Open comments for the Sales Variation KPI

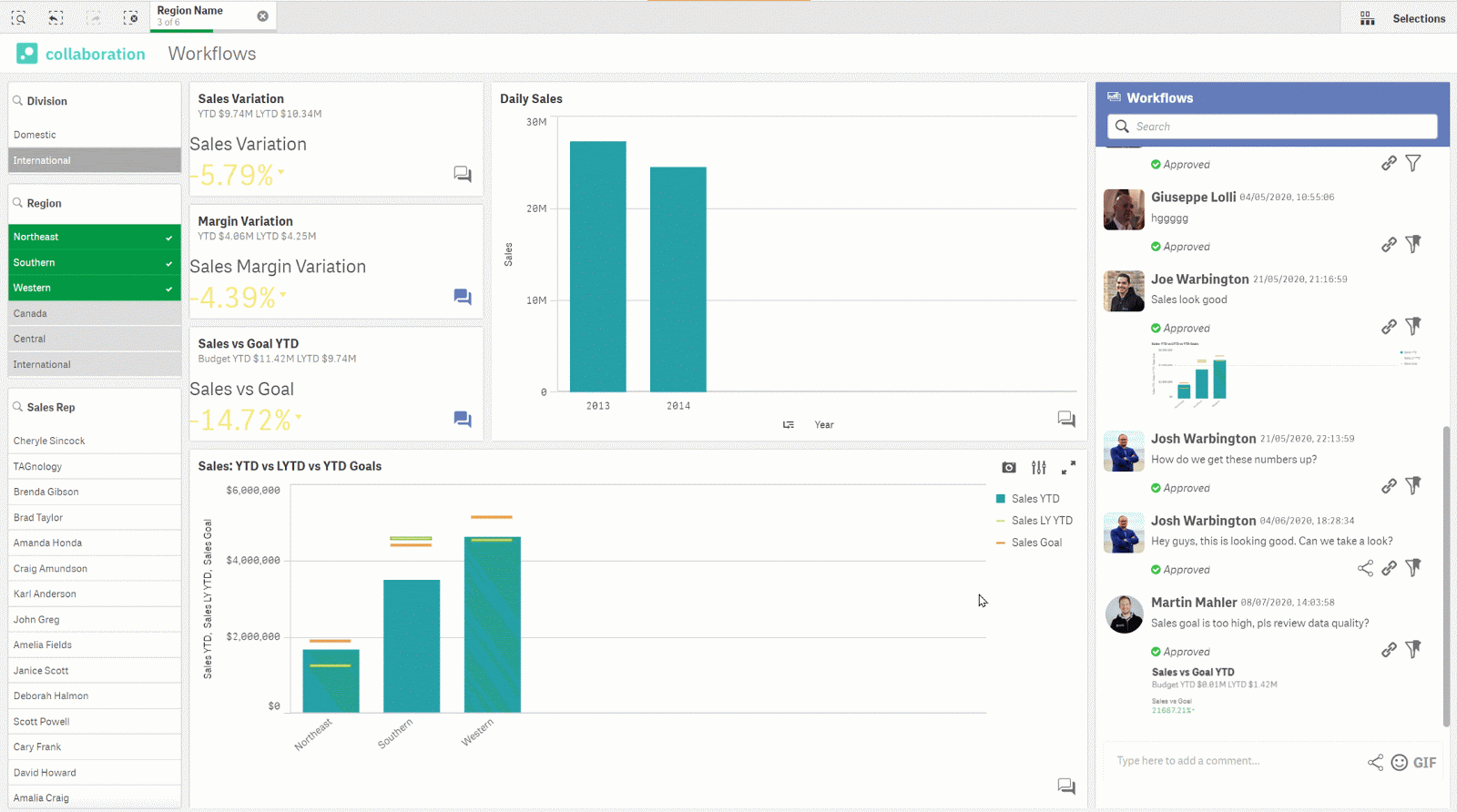pyautogui.click(x=463, y=174)
